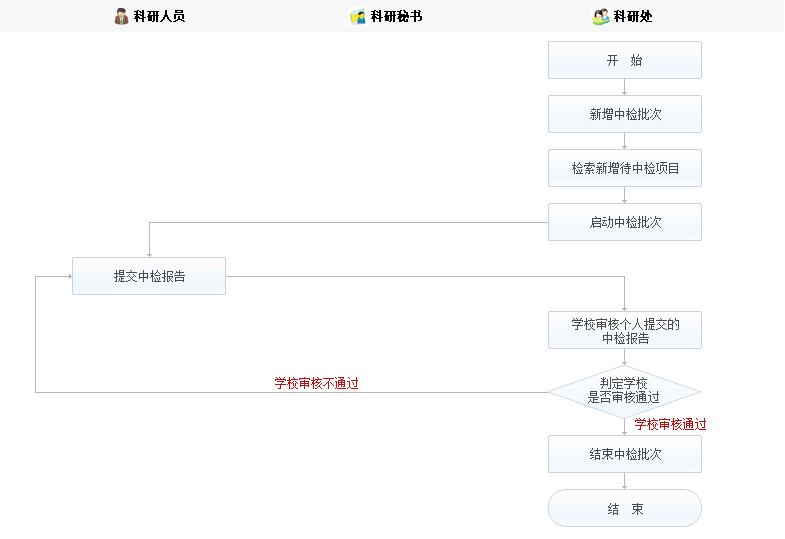
Task: Click the 科研处 people icon
Action: 600,16
